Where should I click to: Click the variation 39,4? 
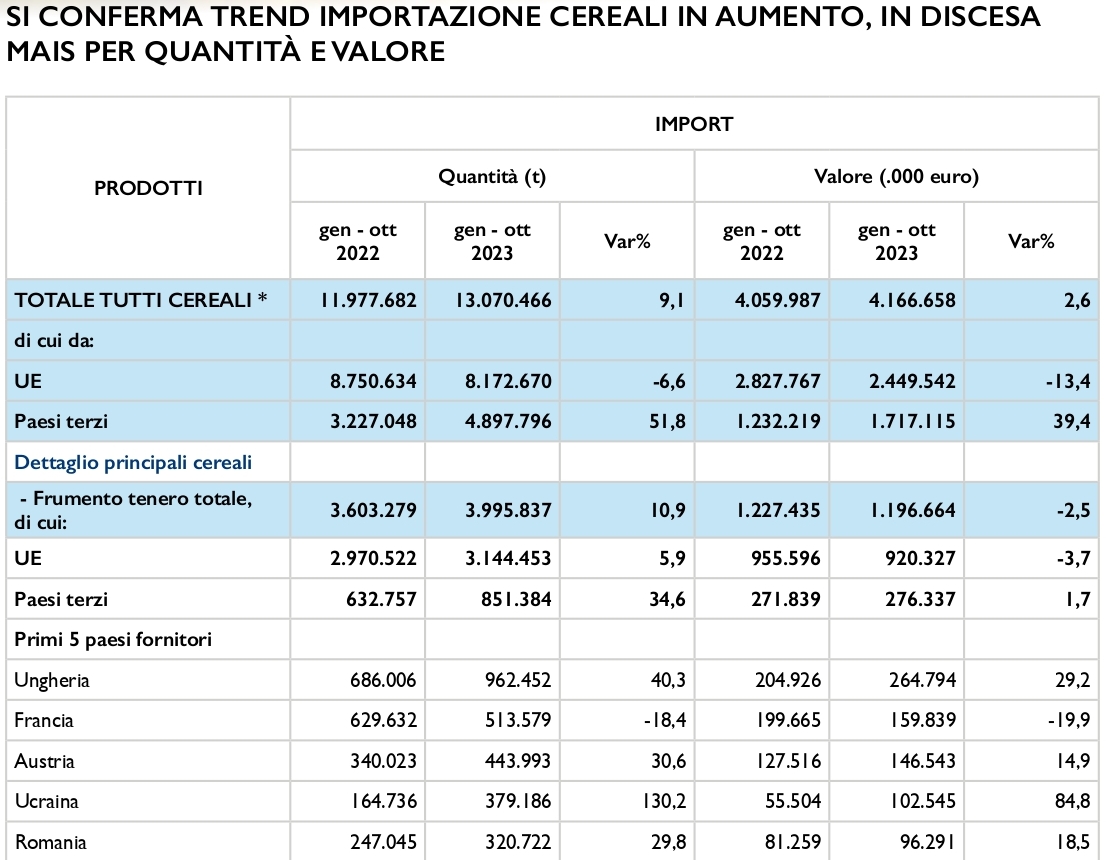[1073, 422]
